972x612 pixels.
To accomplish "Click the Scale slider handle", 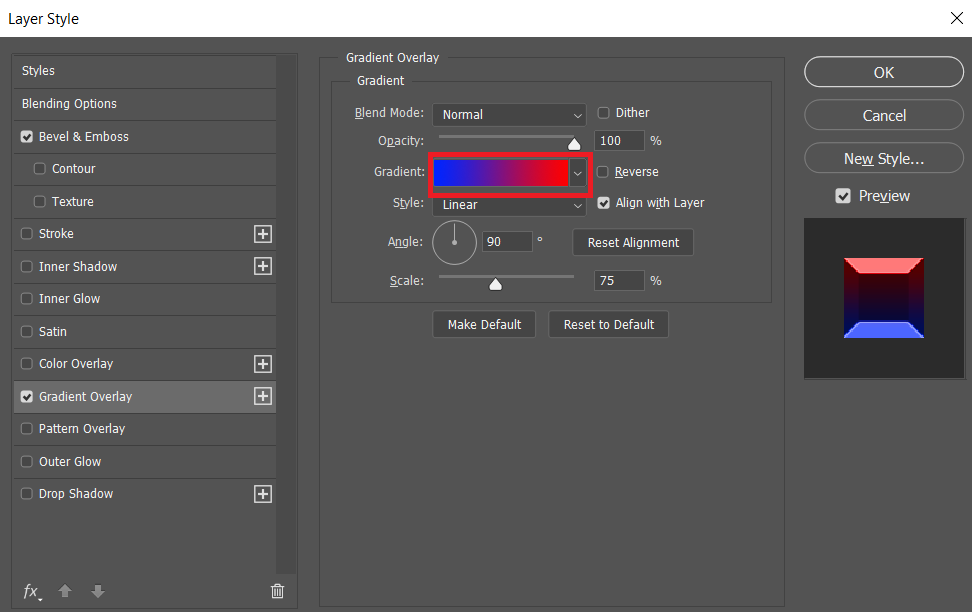I will 495,285.
